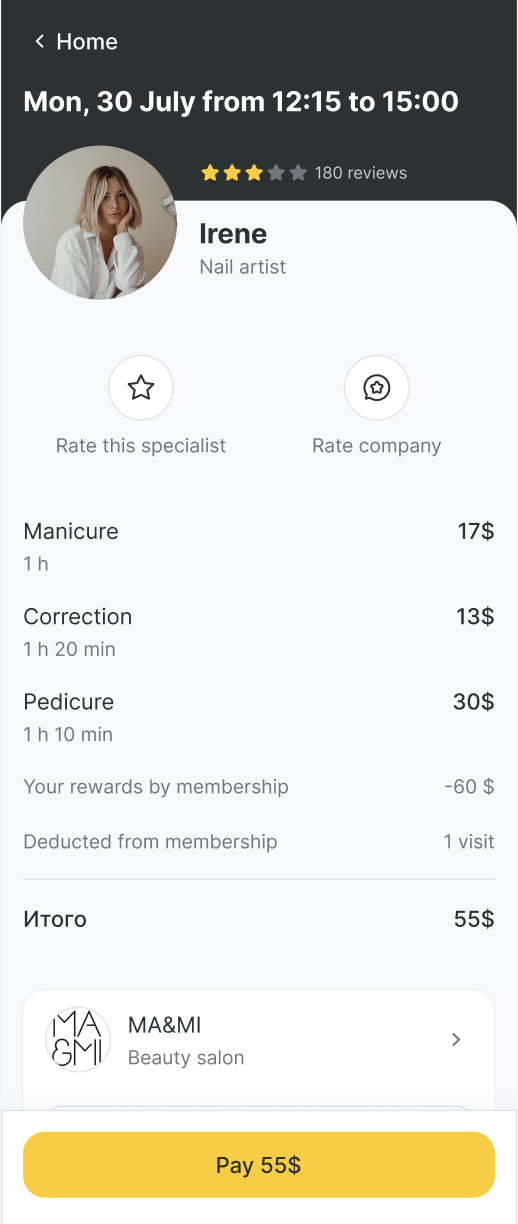Tap the MA&MI salon logo
The width and height of the screenshot is (518, 1224).
78,1040
